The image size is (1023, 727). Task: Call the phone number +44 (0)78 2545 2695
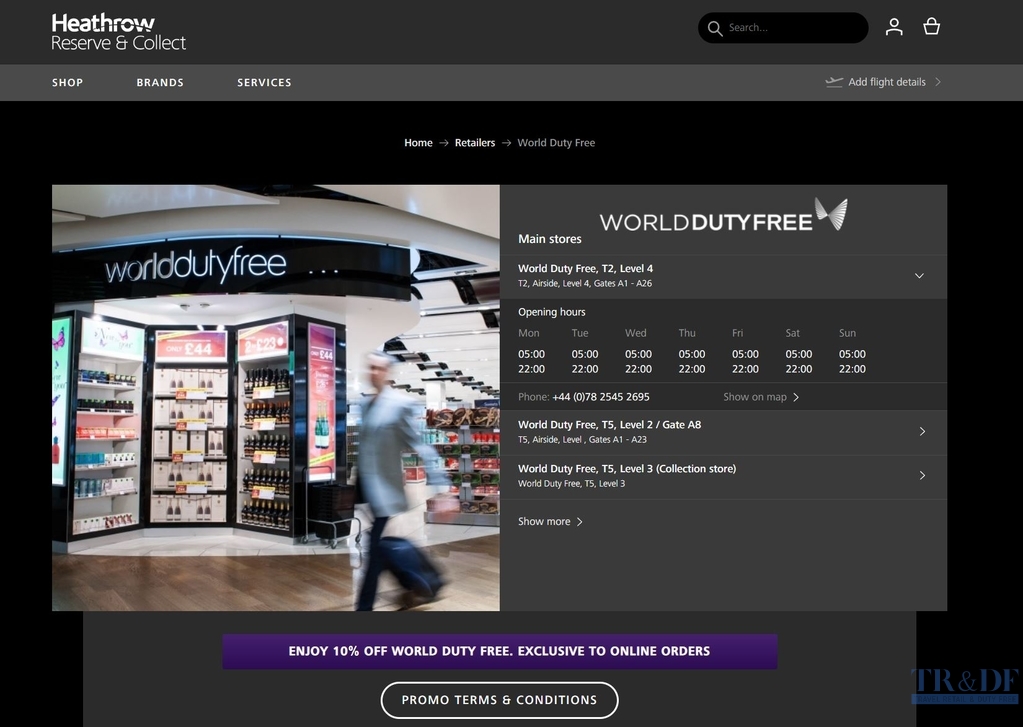[x=601, y=397]
